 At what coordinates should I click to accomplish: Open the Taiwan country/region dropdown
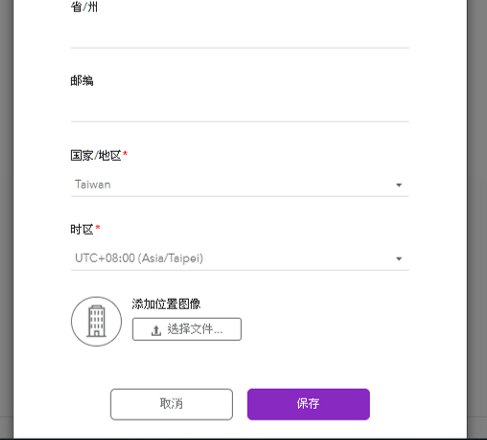(240, 185)
